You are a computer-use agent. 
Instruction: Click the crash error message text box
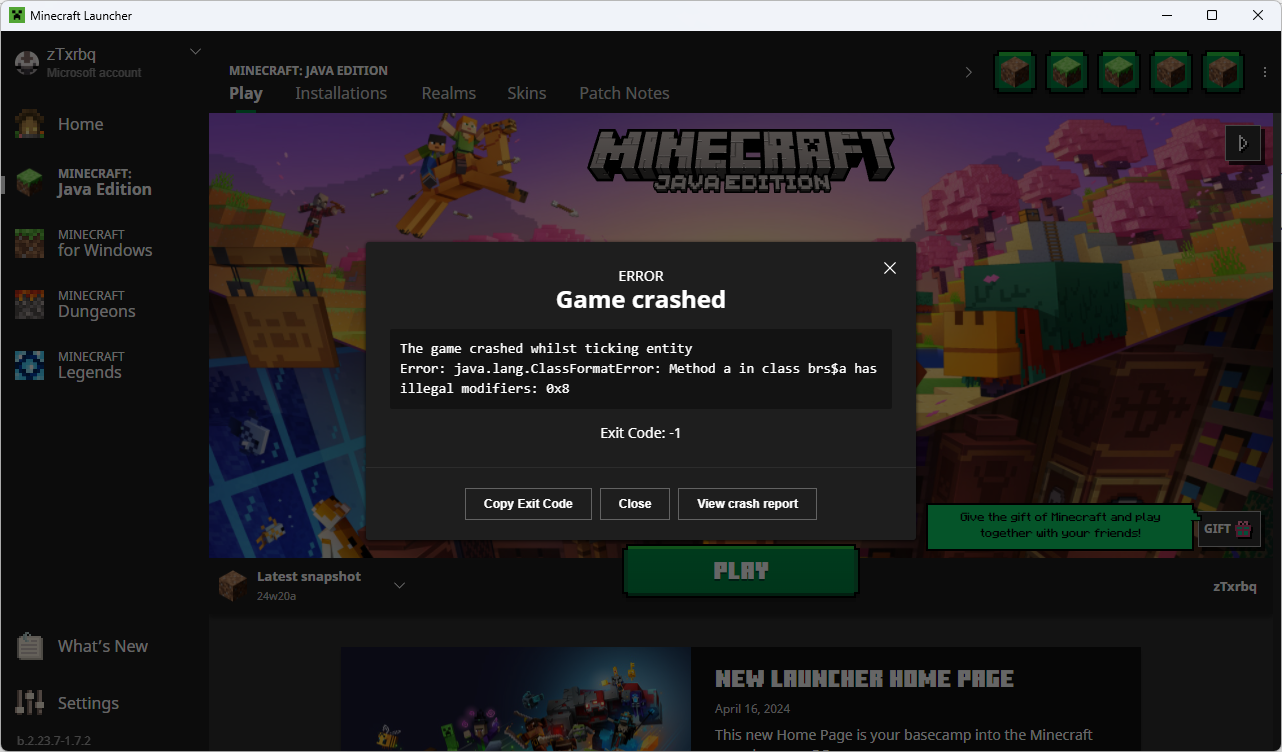click(641, 369)
